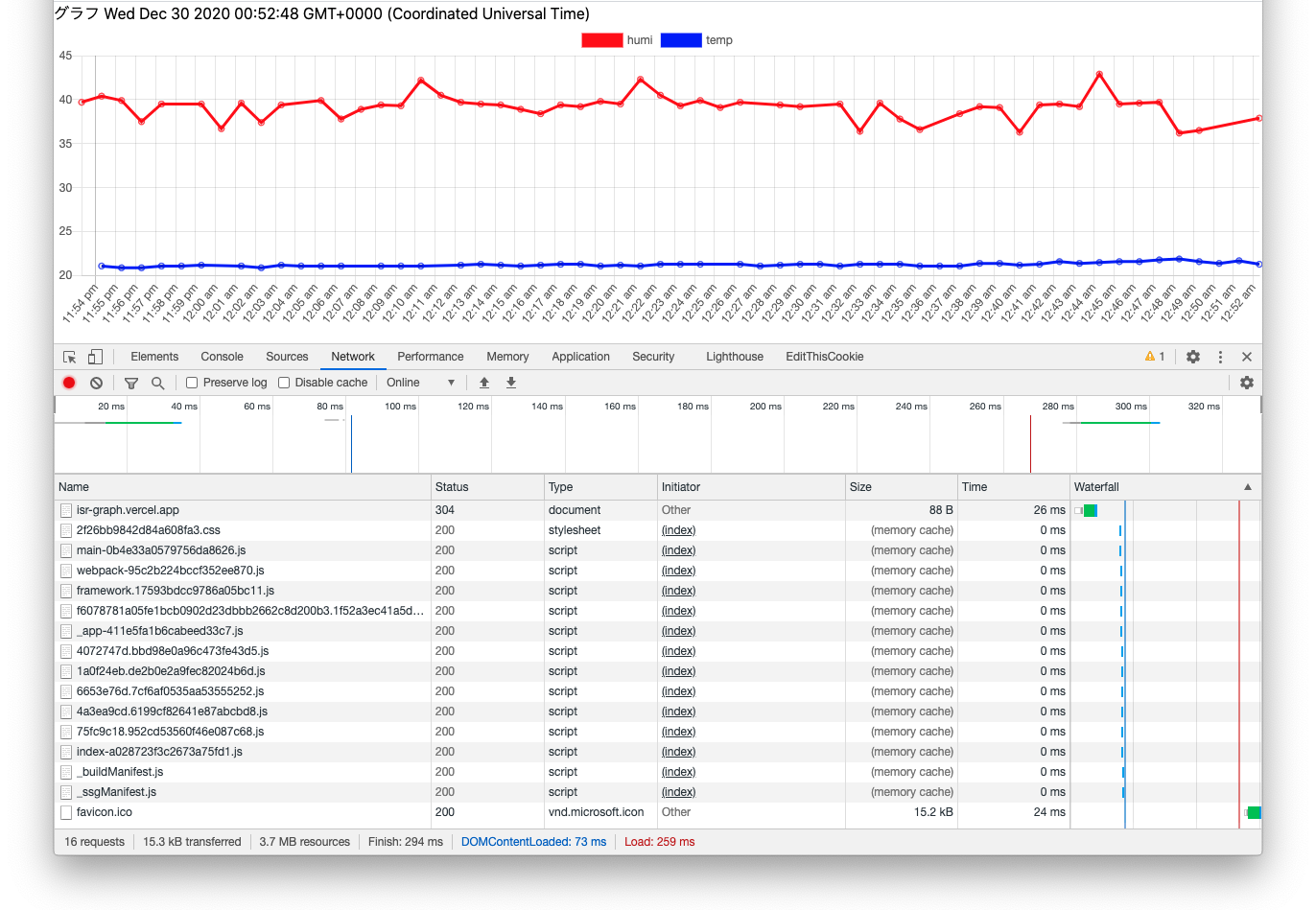The height and width of the screenshot is (910, 1316).
Task: Clear the network log icon
Action: [96, 383]
